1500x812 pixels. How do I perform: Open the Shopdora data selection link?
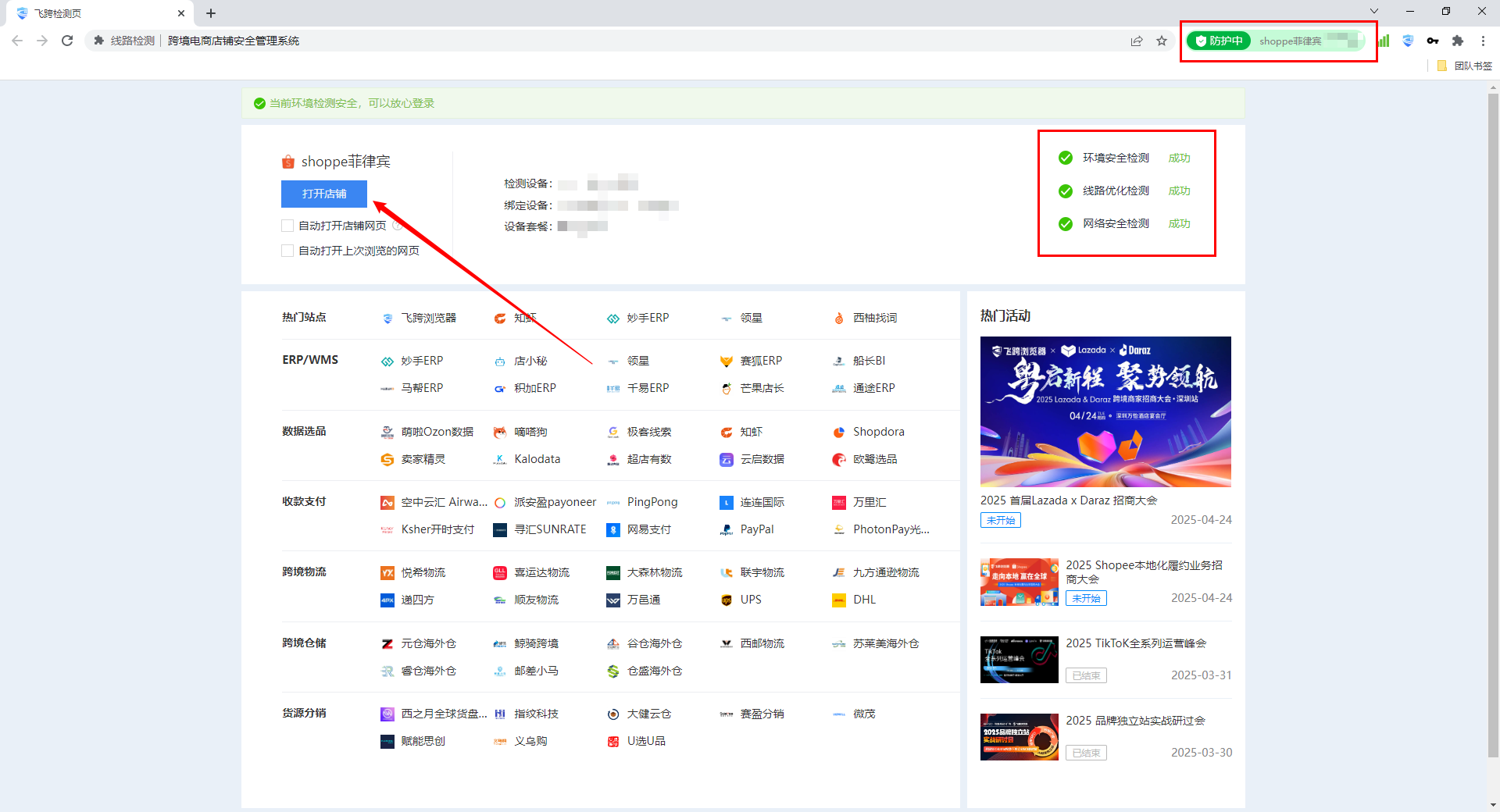click(877, 432)
